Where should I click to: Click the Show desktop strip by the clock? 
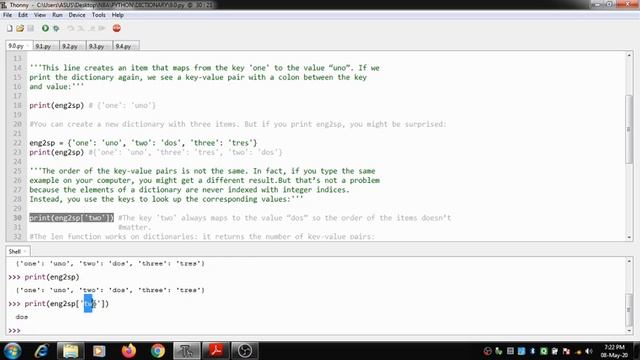point(636,351)
